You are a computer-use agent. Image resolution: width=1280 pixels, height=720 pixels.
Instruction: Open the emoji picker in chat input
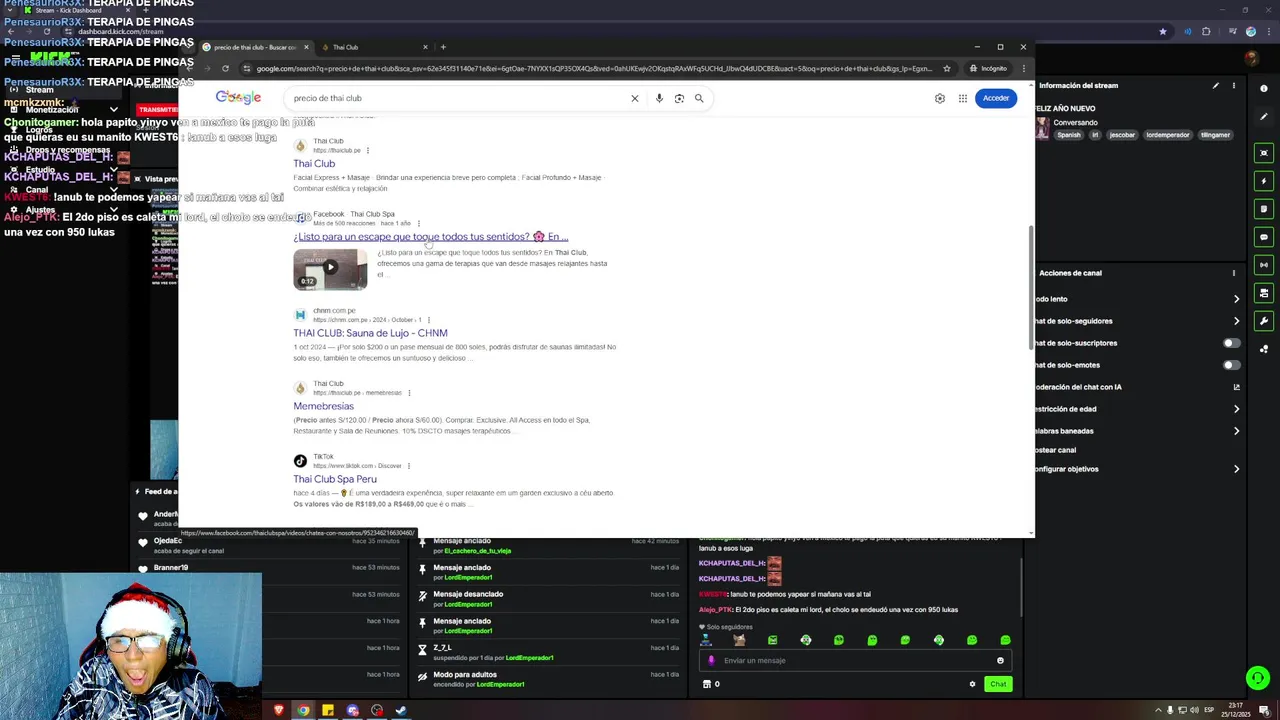click(1000, 660)
